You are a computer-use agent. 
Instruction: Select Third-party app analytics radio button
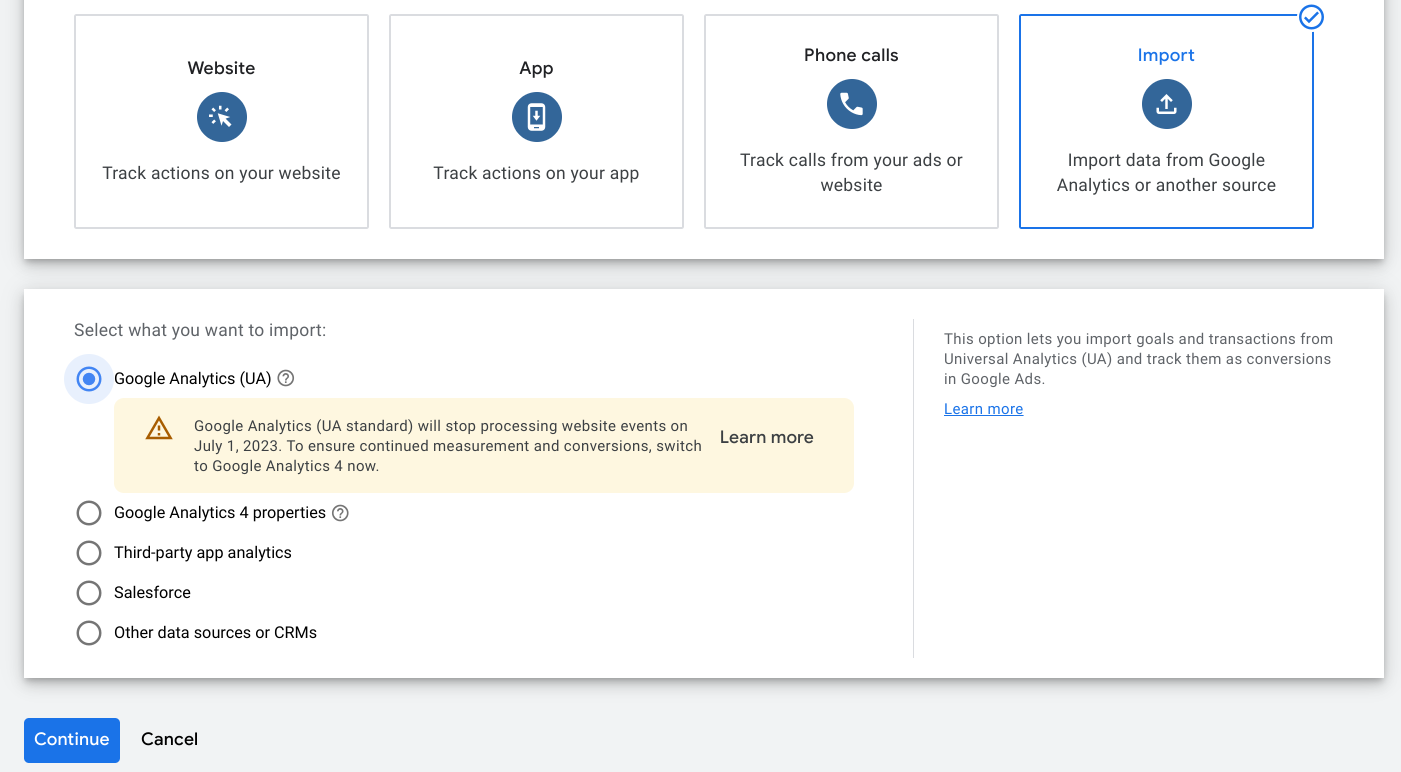[x=89, y=553]
